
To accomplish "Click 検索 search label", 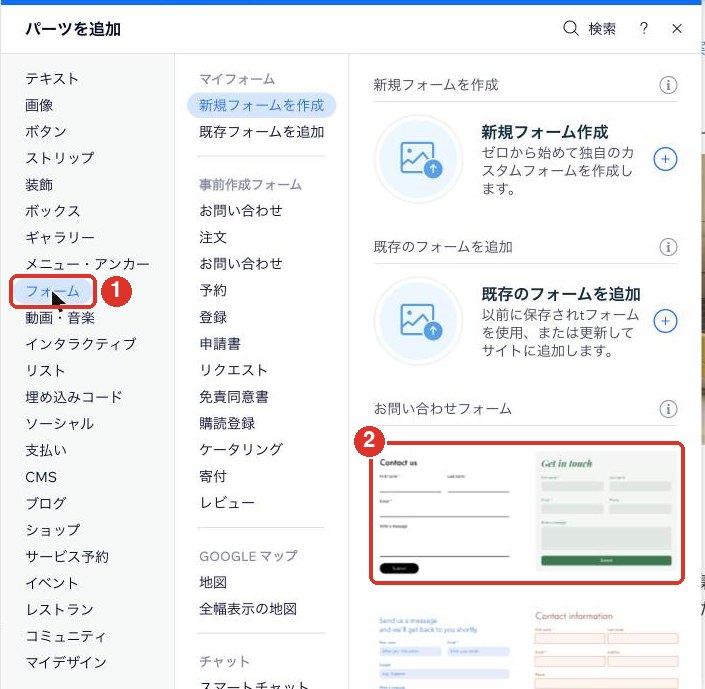I will (602, 29).
